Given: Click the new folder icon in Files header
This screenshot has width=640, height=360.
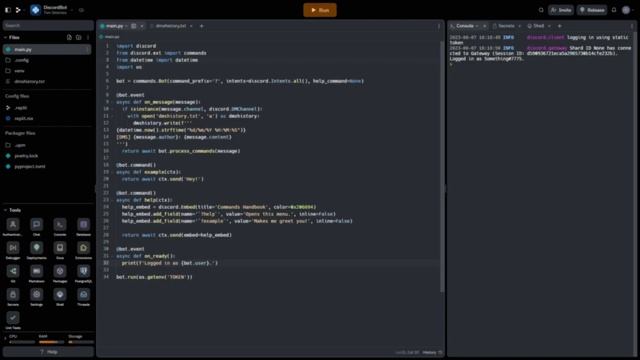Looking at the screenshot, I should 78,37.
